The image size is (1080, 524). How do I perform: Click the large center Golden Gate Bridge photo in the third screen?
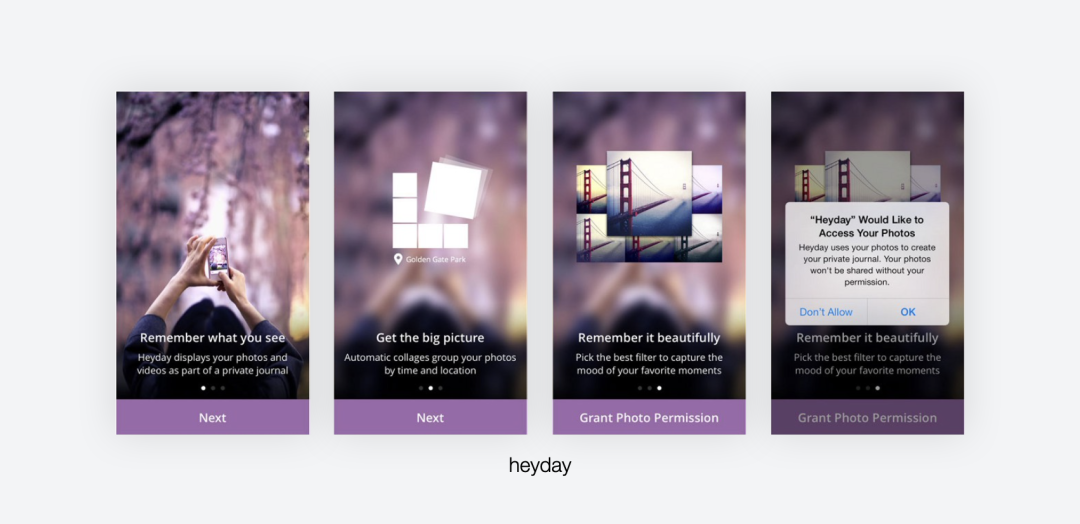[x=649, y=193]
